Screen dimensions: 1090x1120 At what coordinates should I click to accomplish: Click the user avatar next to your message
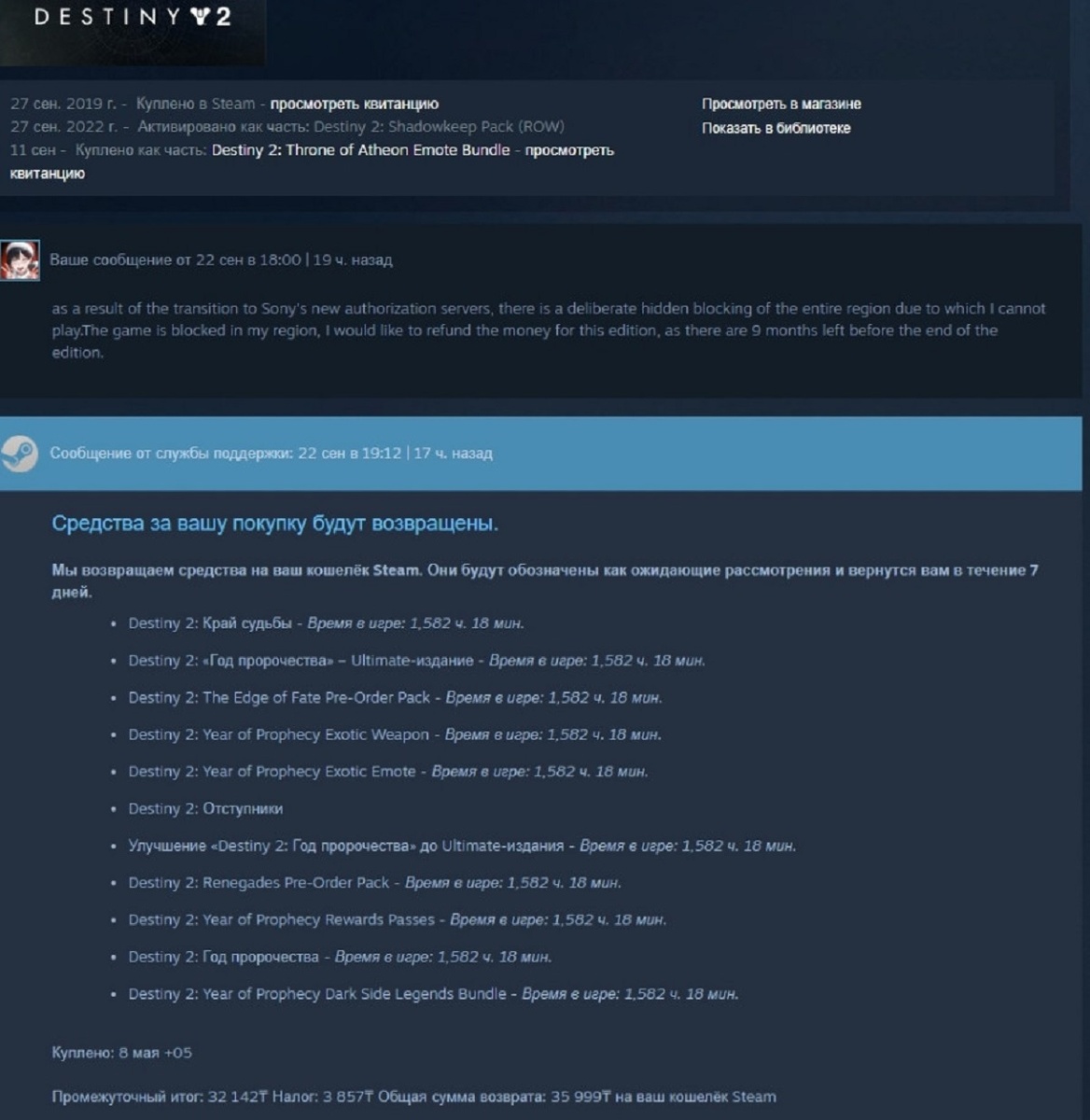pos(20,260)
